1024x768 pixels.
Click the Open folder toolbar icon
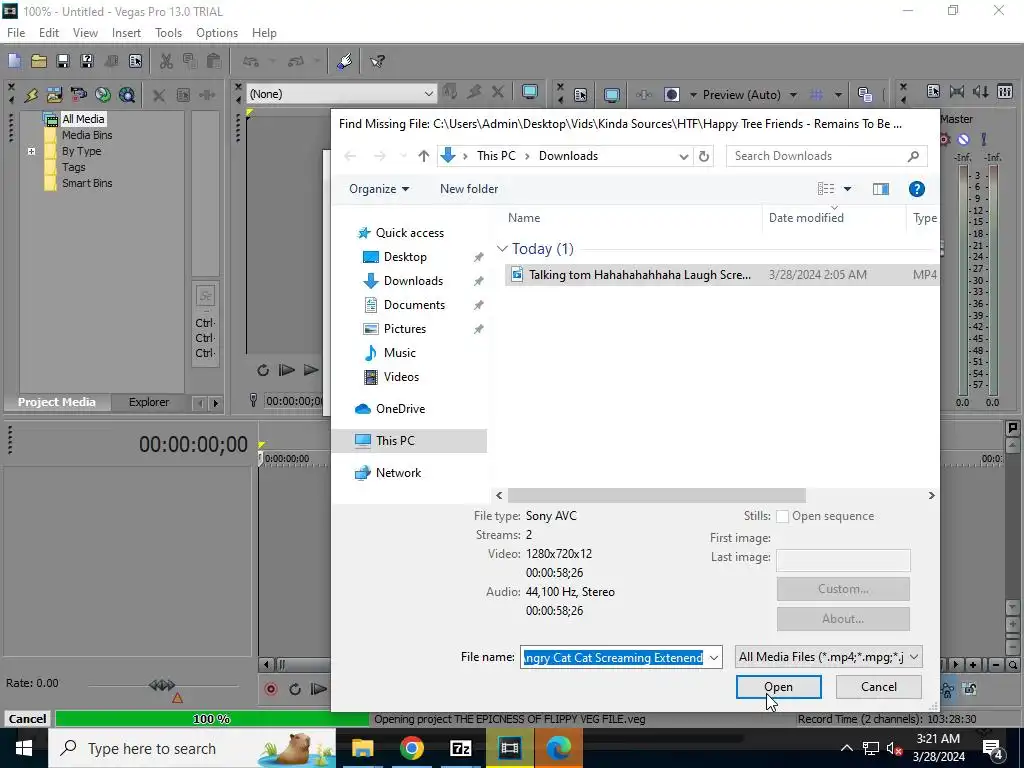[39, 61]
